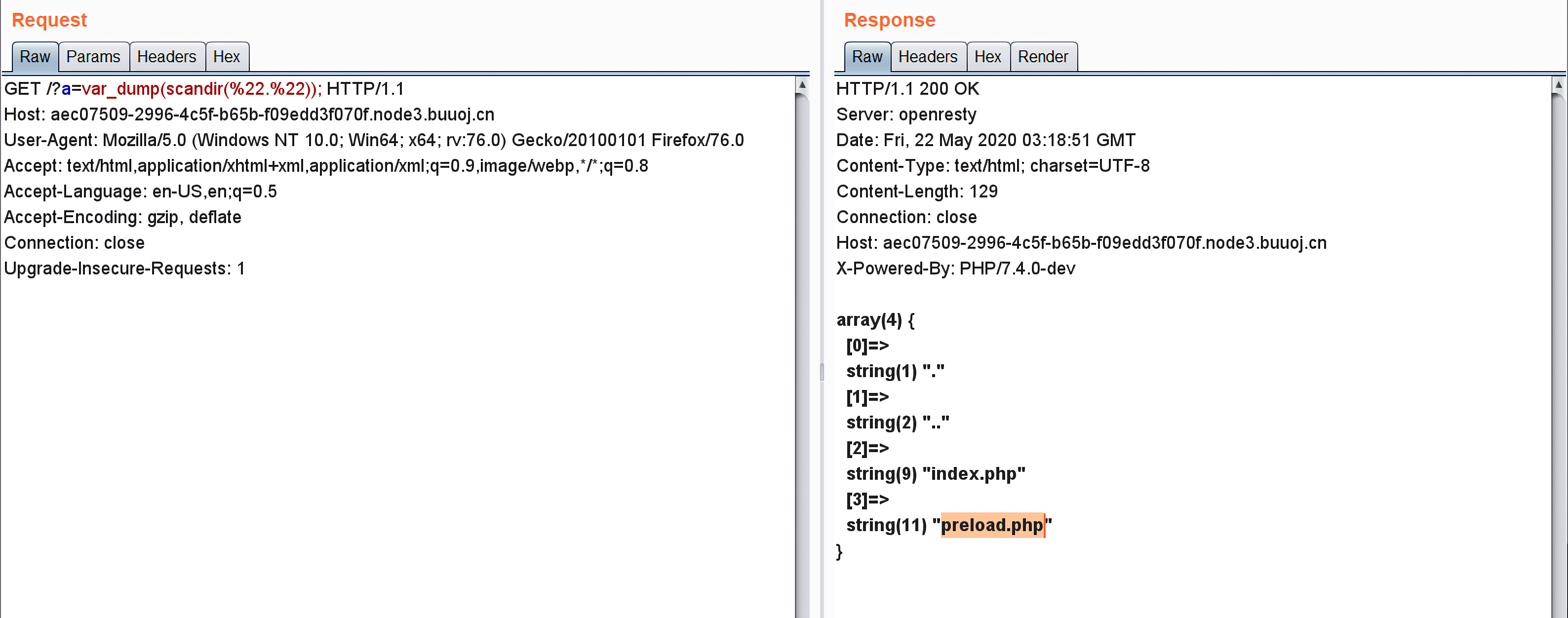The image size is (1568, 618).
Task: Click the response Host header line
Action: [x=1081, y=242]
